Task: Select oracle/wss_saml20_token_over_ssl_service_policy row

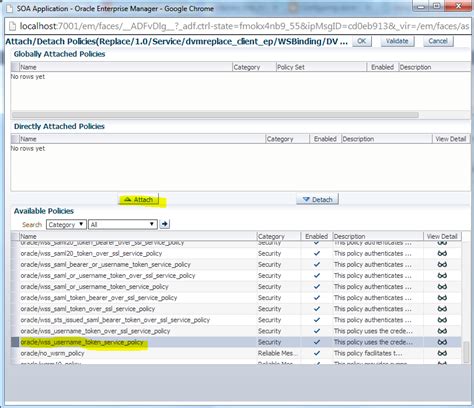Action: 236,254
